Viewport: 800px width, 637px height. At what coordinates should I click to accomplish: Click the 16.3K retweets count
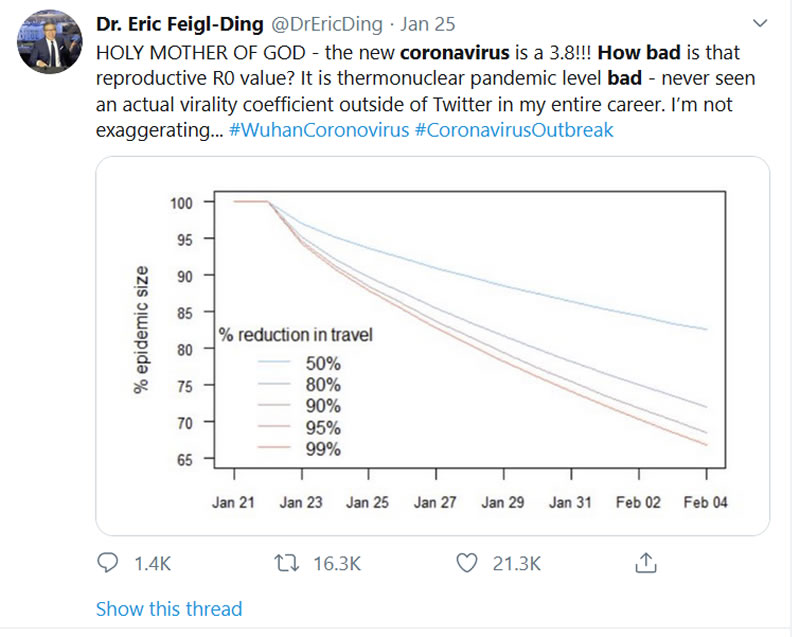(x=336, y=564)
